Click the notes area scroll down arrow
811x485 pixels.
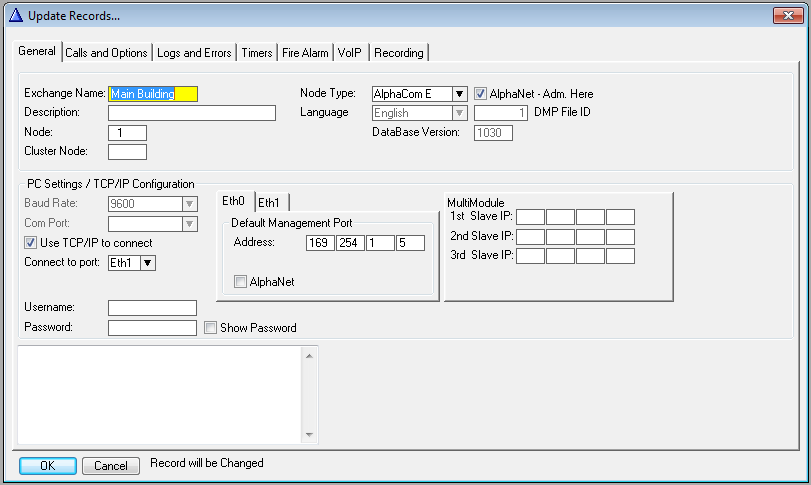(x=310, y=435)
